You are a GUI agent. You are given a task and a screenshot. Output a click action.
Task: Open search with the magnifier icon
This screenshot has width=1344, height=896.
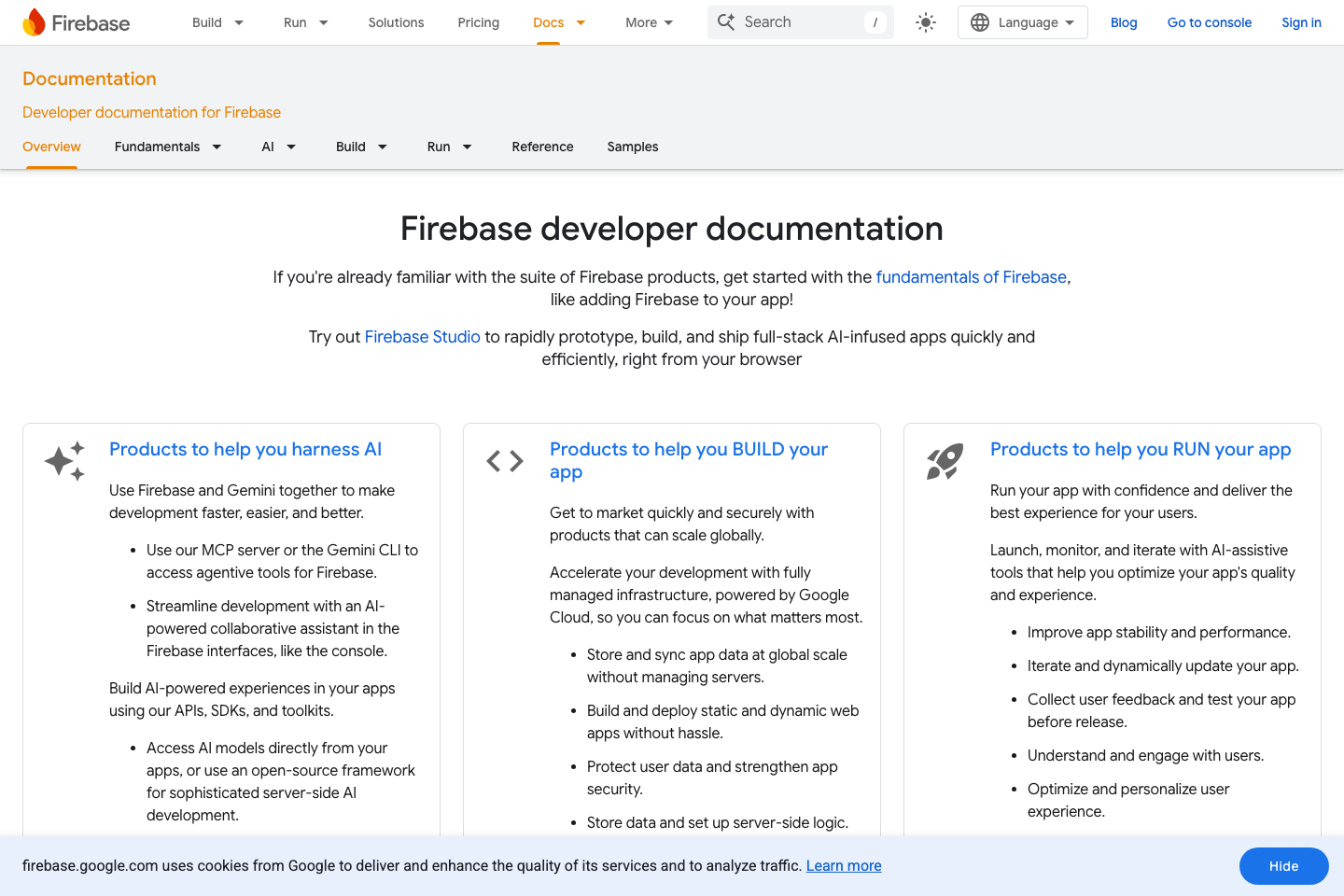click(x=726, y=21)
